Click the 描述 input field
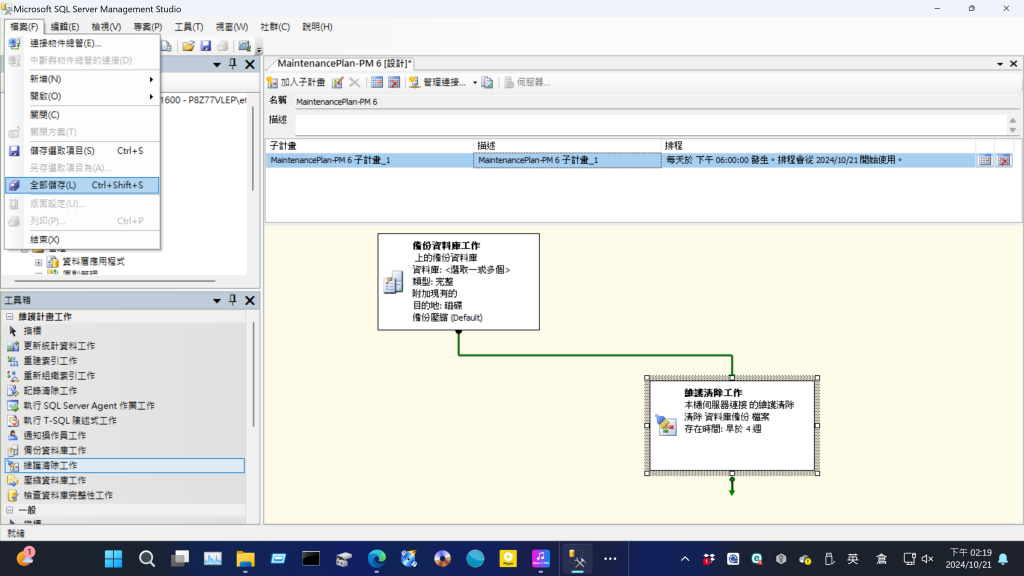 coord(650,124)
